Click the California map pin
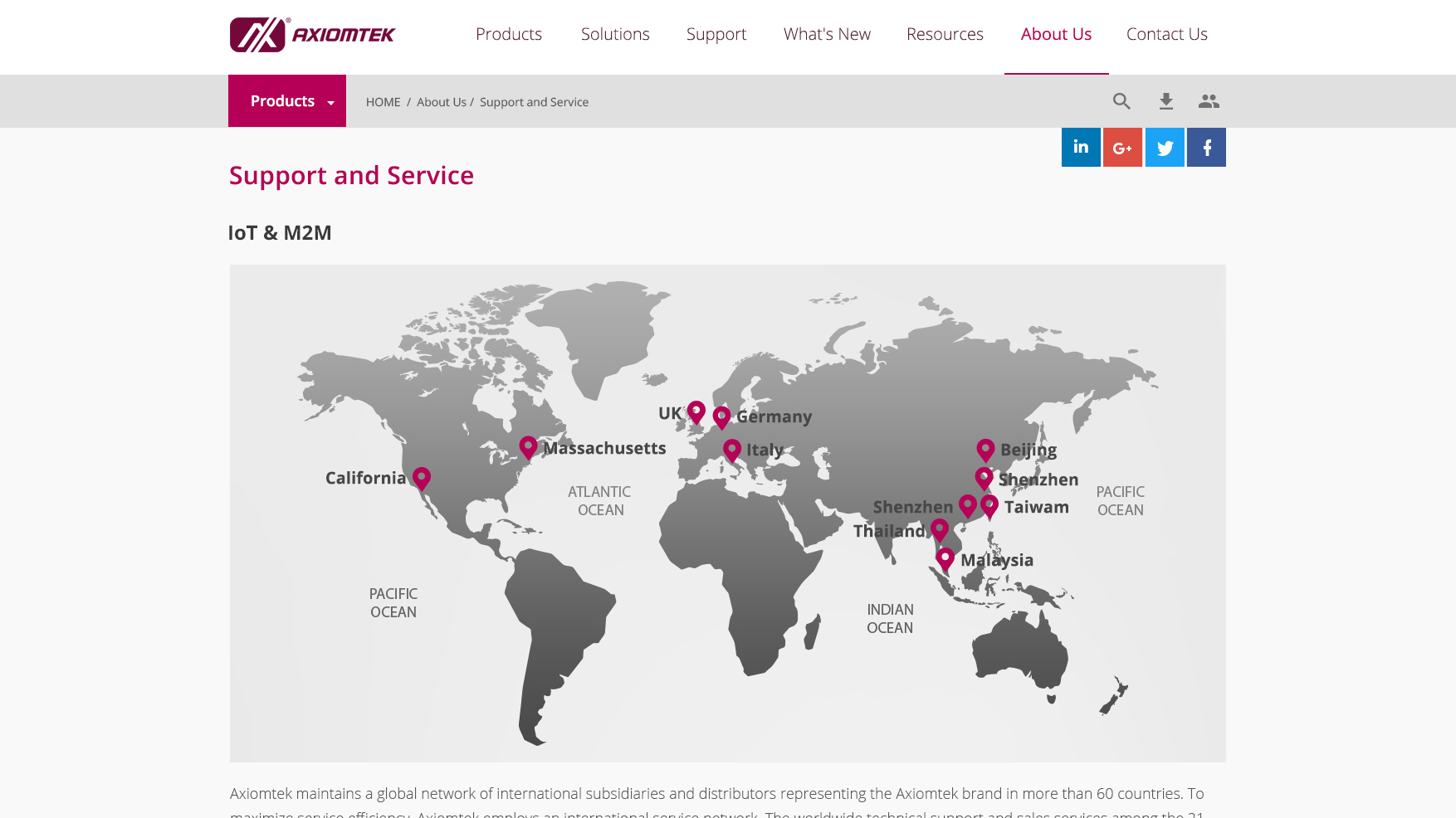Viewport: 1456px width, 818px height. (422, 477)
